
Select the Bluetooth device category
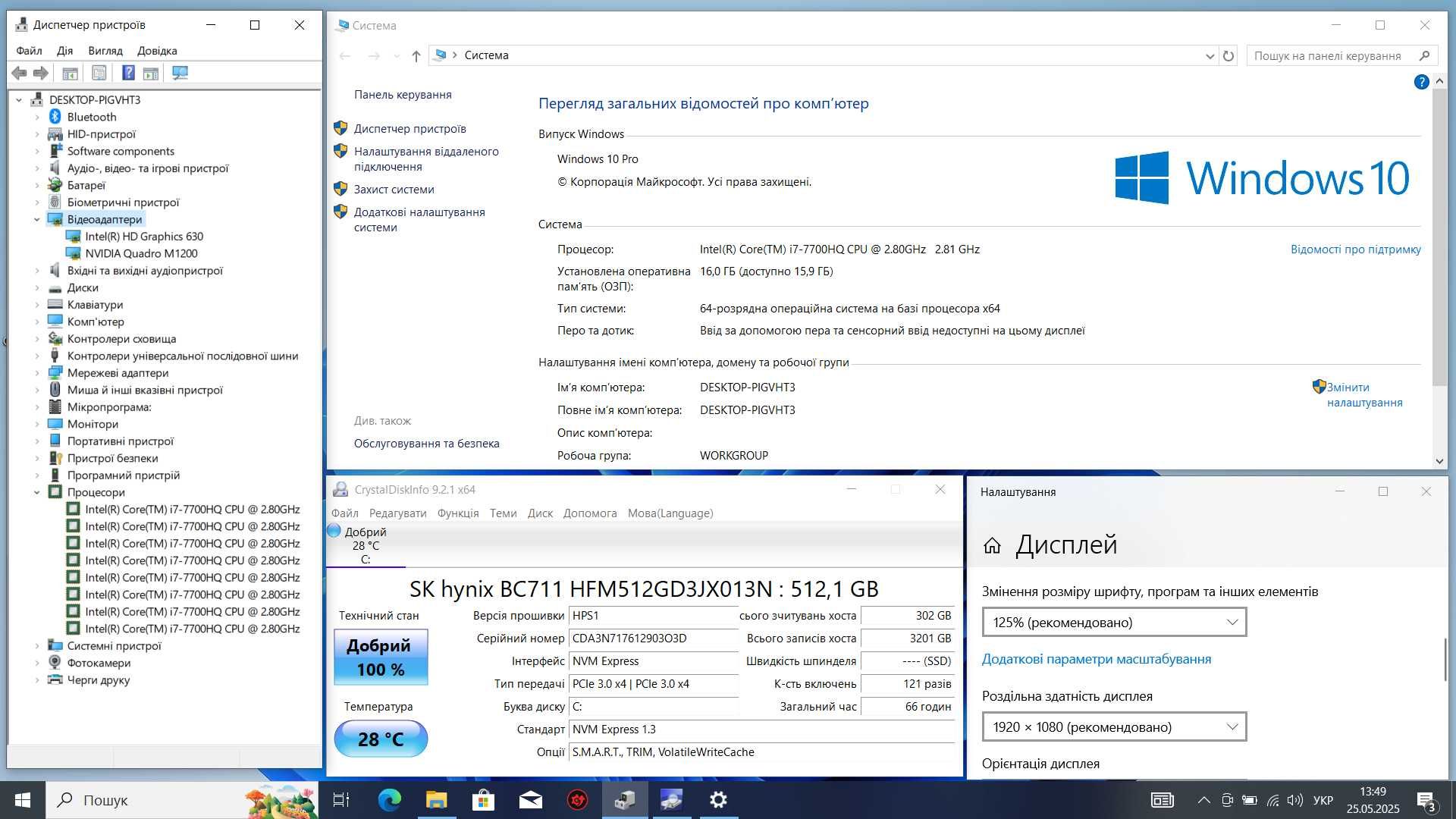tap(92, 117)
